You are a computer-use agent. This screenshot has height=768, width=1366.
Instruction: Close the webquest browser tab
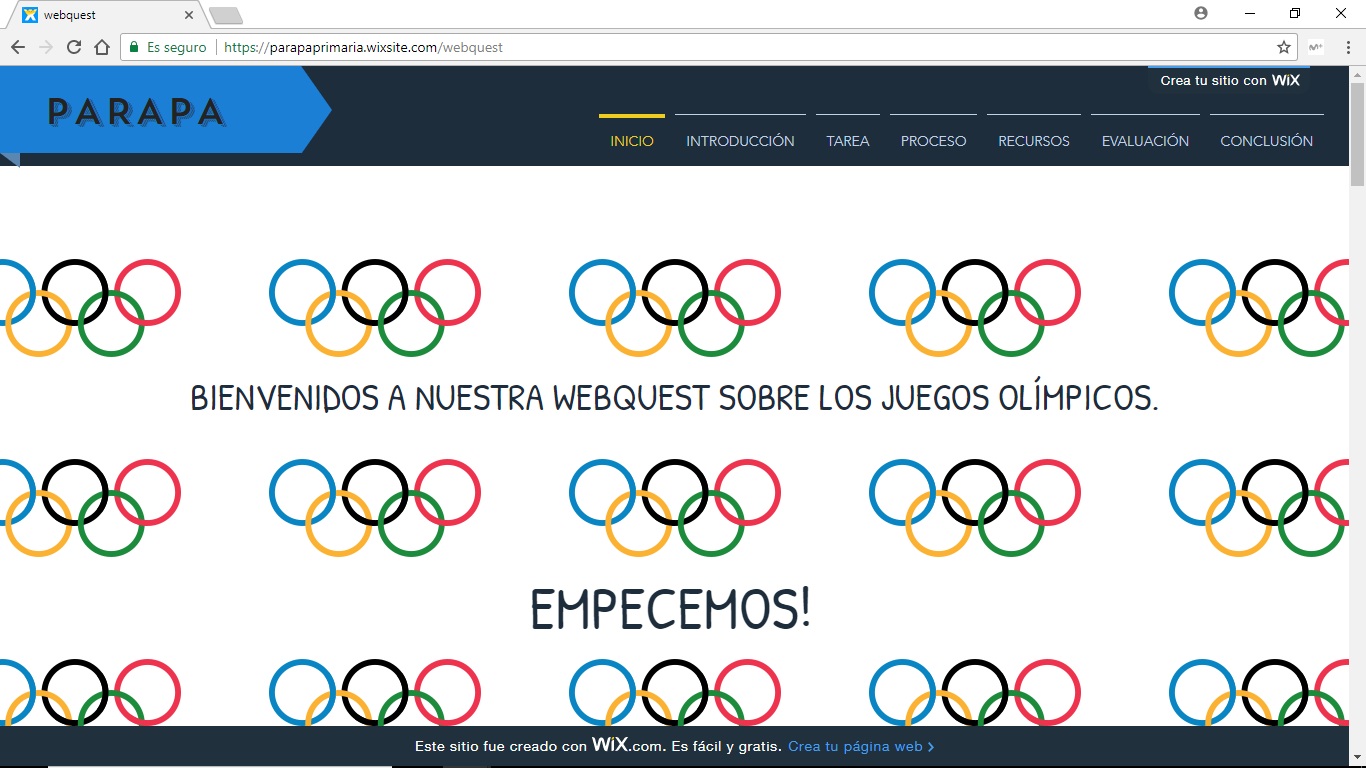point(190,15)
